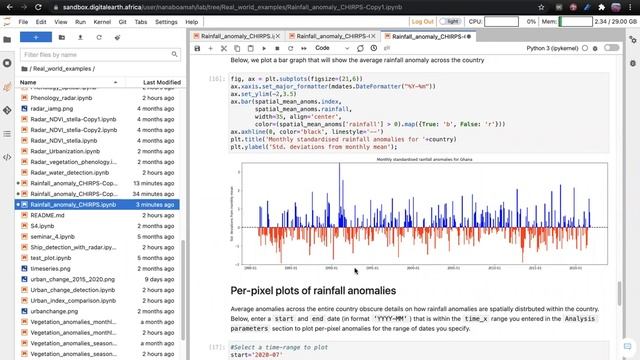Close the first Rainfall_anomaly_CHIRPS tab
The width and height of the screenshot is (640, 360).
pos(278,36)
